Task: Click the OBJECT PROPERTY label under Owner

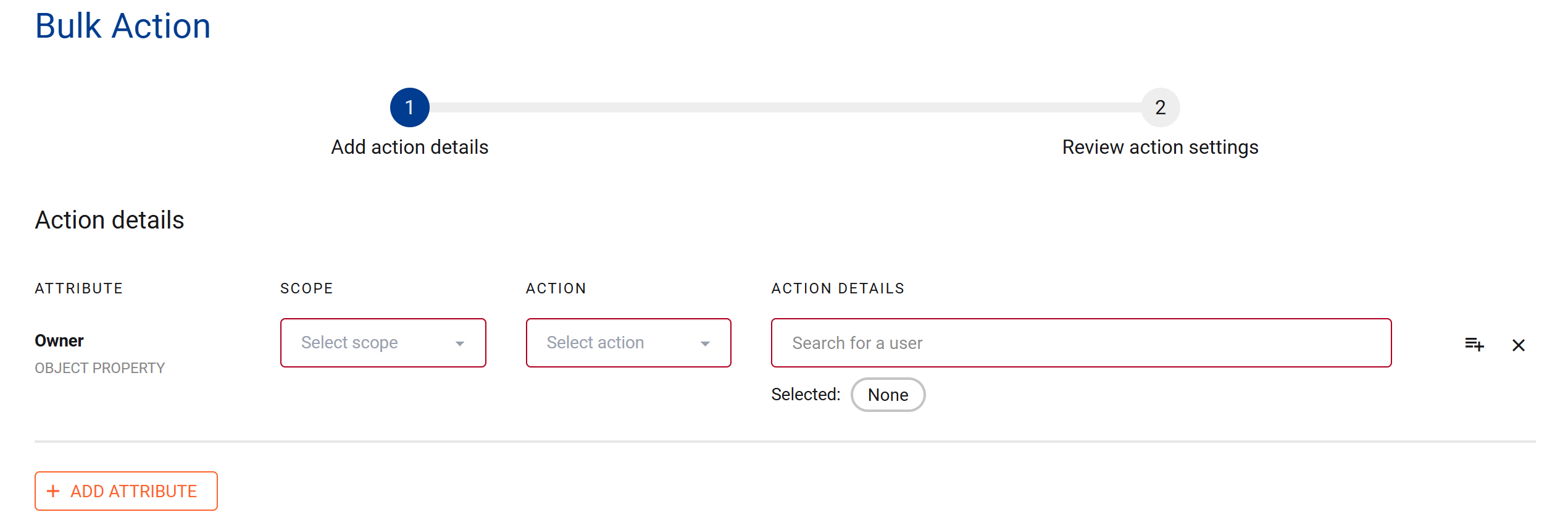Action: click(100, 368)
